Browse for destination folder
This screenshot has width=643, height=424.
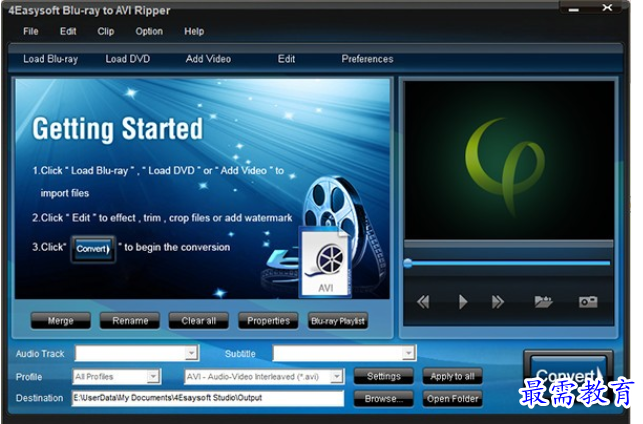(384, 398)
